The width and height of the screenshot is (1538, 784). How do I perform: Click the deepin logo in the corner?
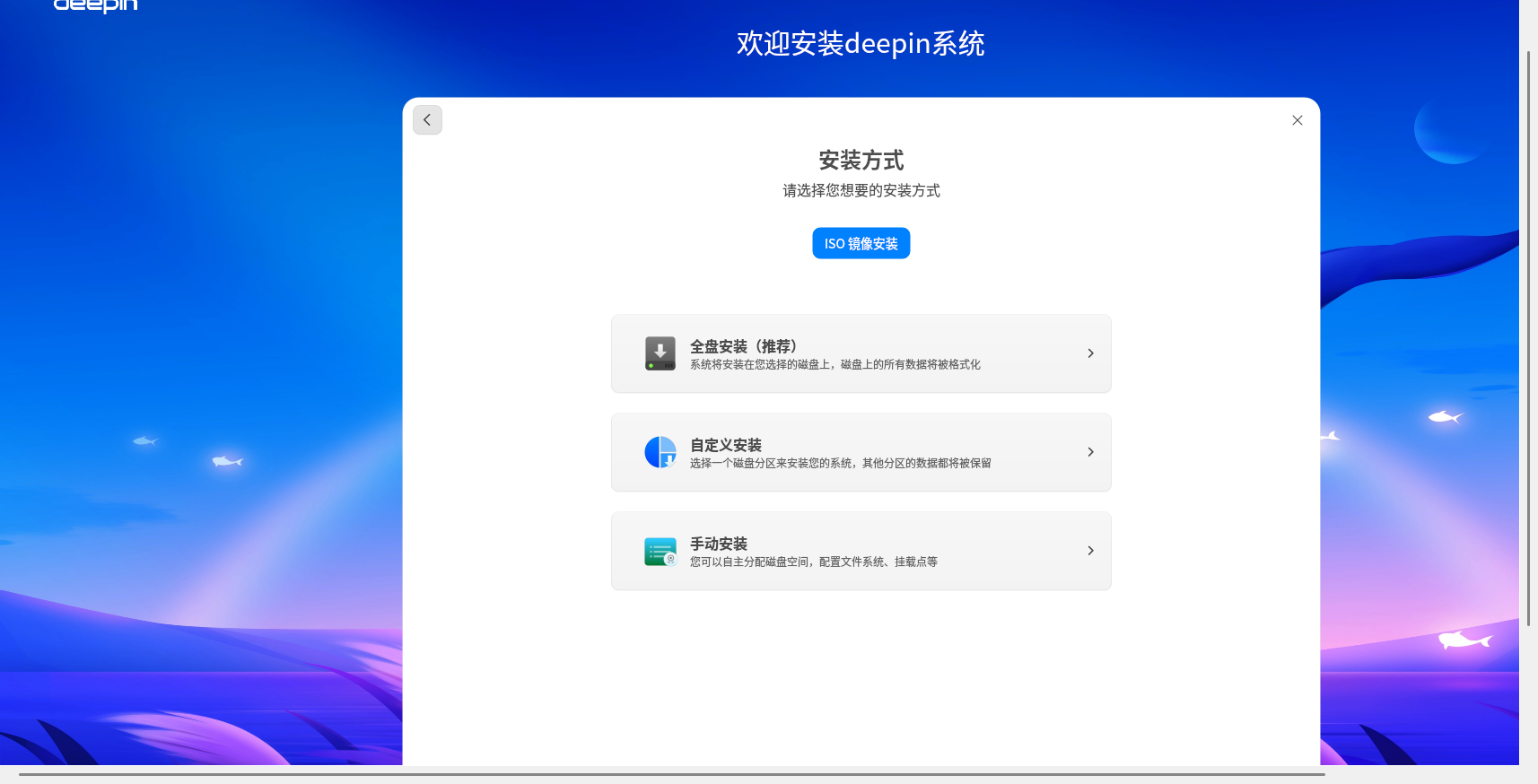coord(95,5)
